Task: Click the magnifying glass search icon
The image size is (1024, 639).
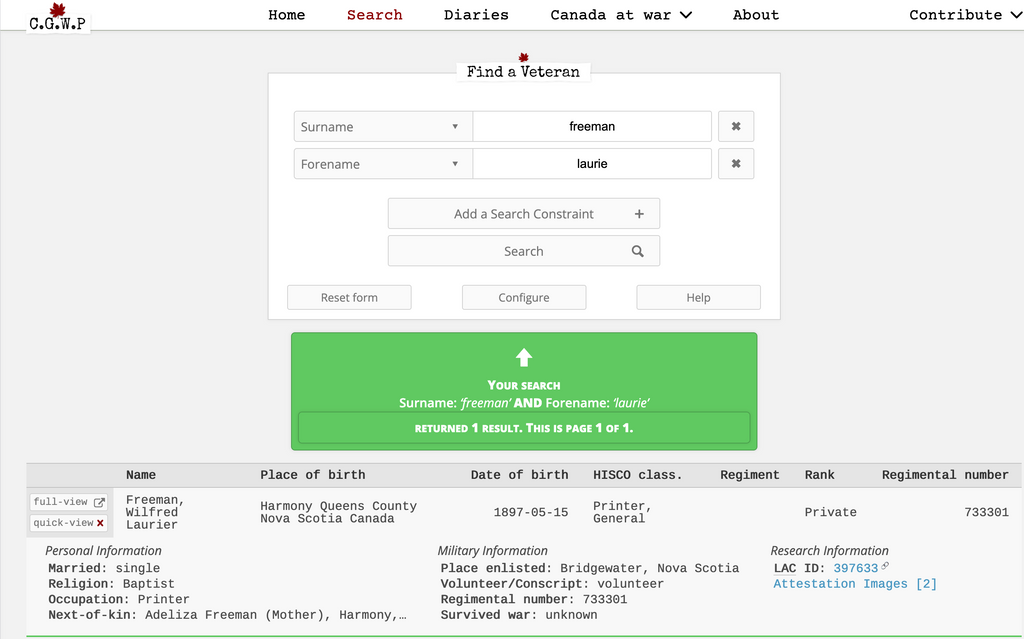Action: click(638, 252)
